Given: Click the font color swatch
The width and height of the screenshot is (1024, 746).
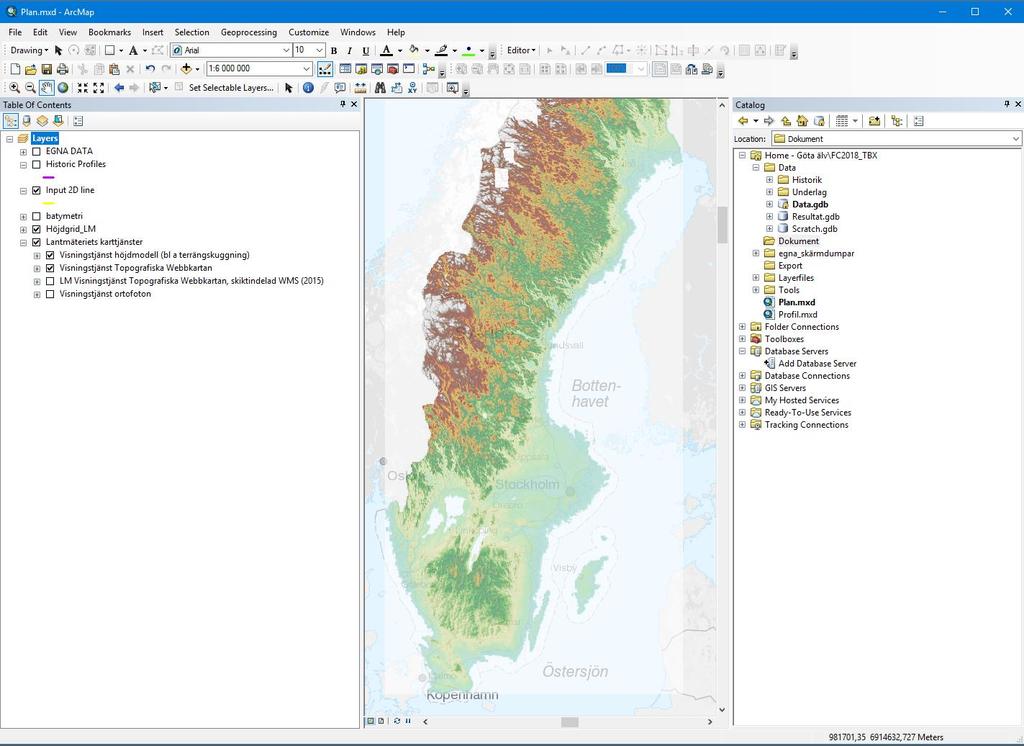Looking at the screenshot, I should pos(387,50).
